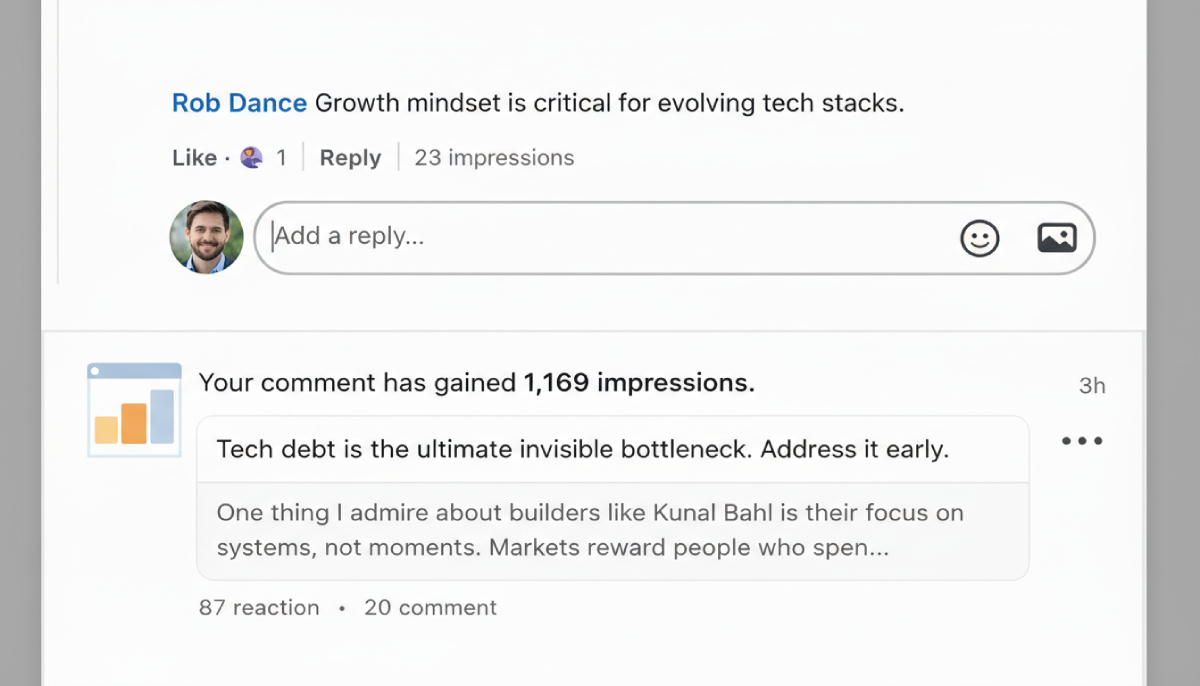Open Rob Dance's profile link
Viewport: 1200px width, 686px height.
click(239, 103)
